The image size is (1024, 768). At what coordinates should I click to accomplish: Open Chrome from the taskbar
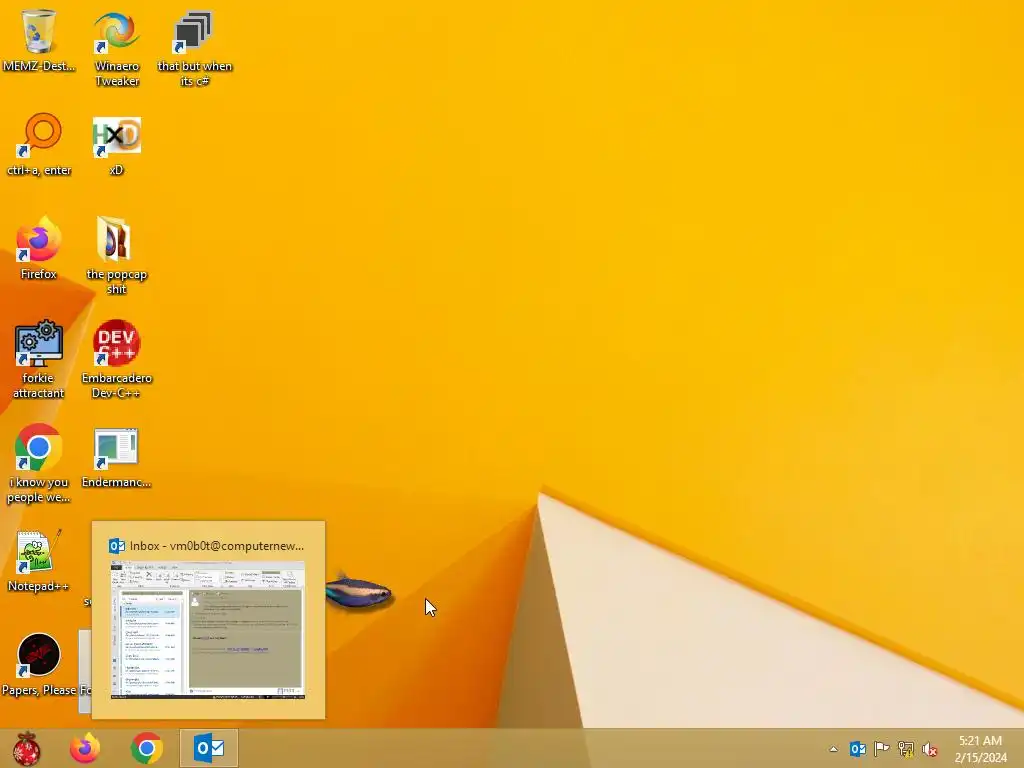click(x=147, y=748)
